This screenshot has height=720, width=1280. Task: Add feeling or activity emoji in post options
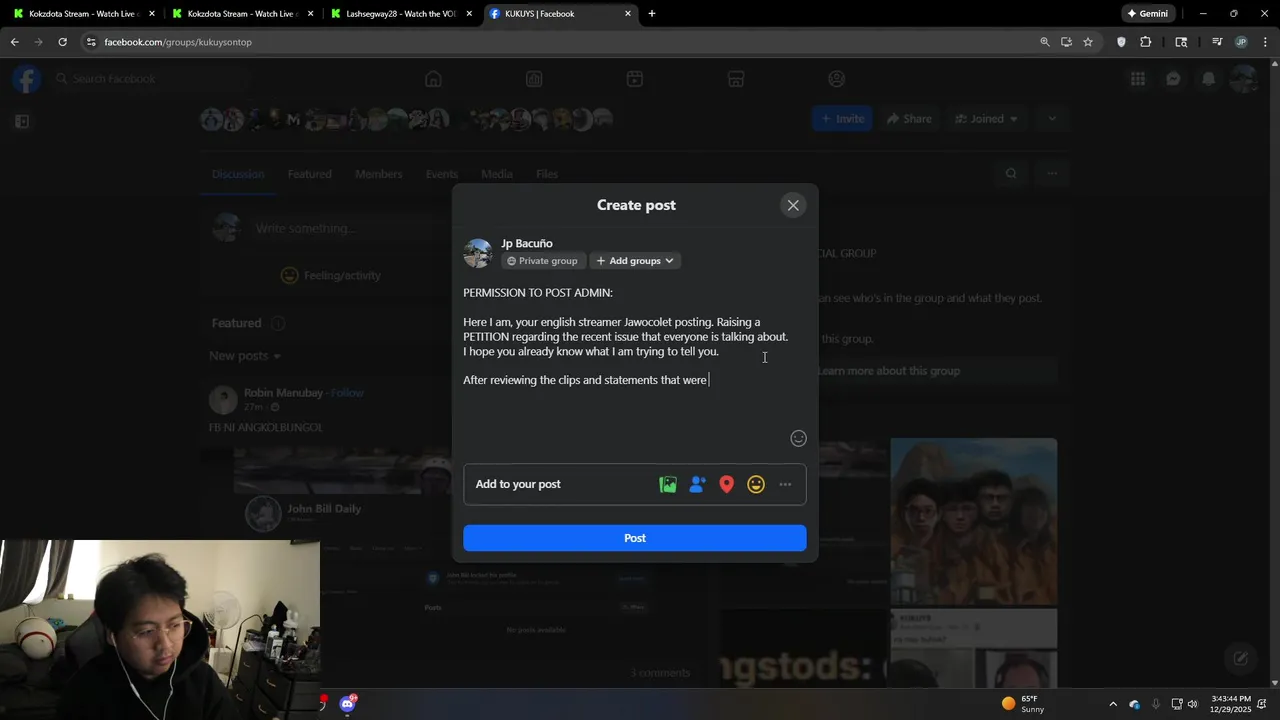756,484
